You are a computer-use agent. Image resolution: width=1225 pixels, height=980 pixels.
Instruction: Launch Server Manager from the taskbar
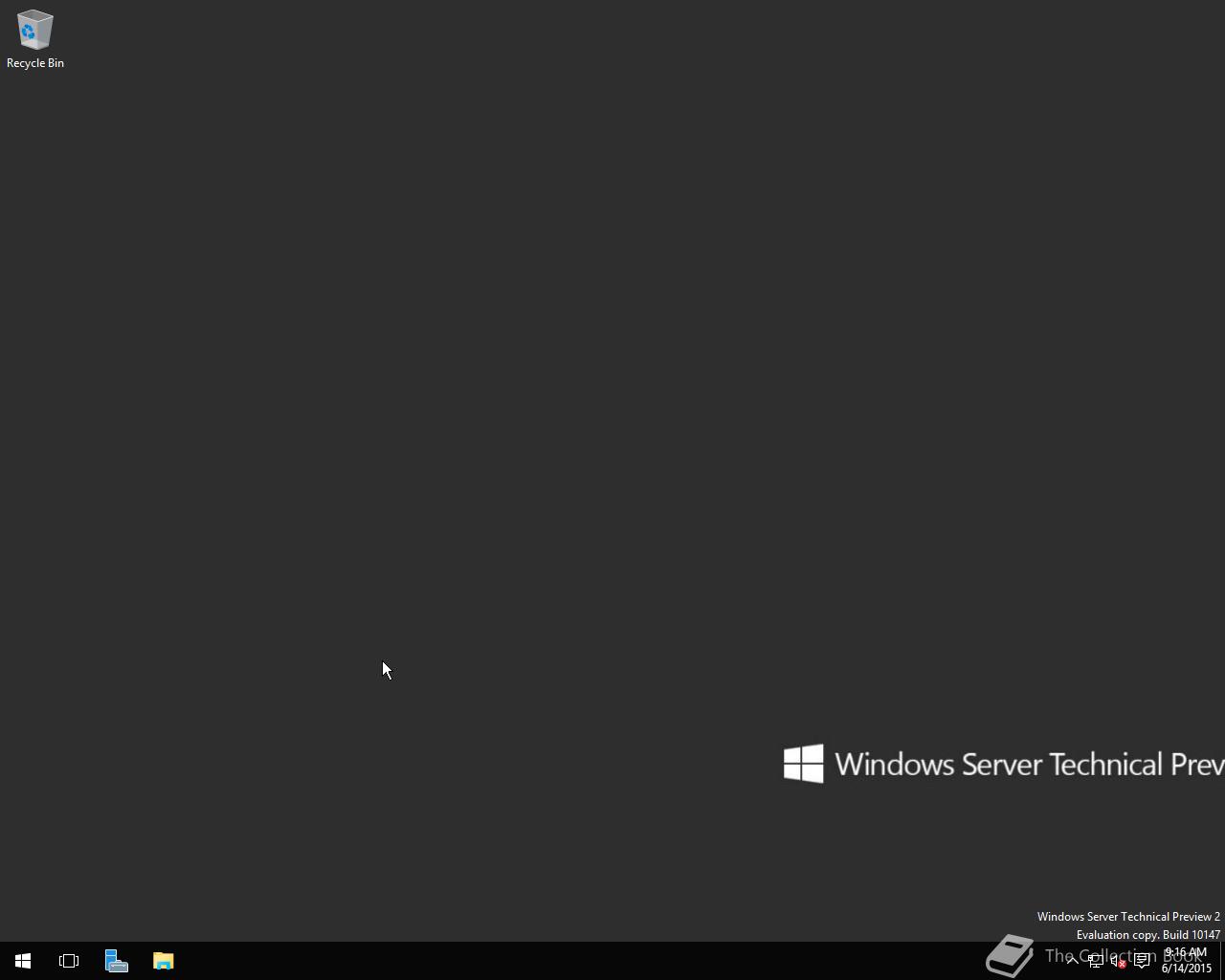click(116, 961)
